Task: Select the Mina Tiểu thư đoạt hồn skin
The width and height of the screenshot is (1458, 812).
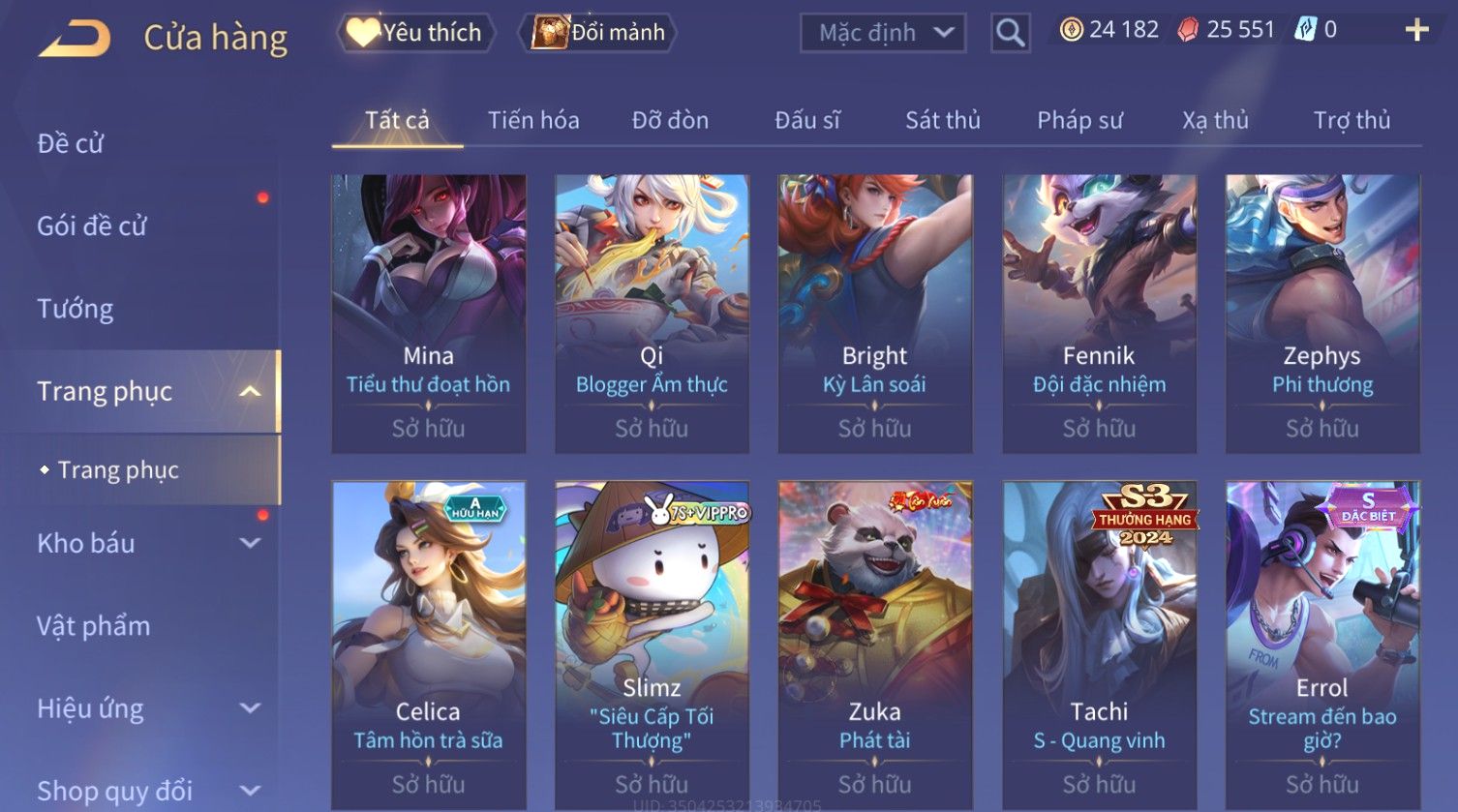Action: coord(429,314)
